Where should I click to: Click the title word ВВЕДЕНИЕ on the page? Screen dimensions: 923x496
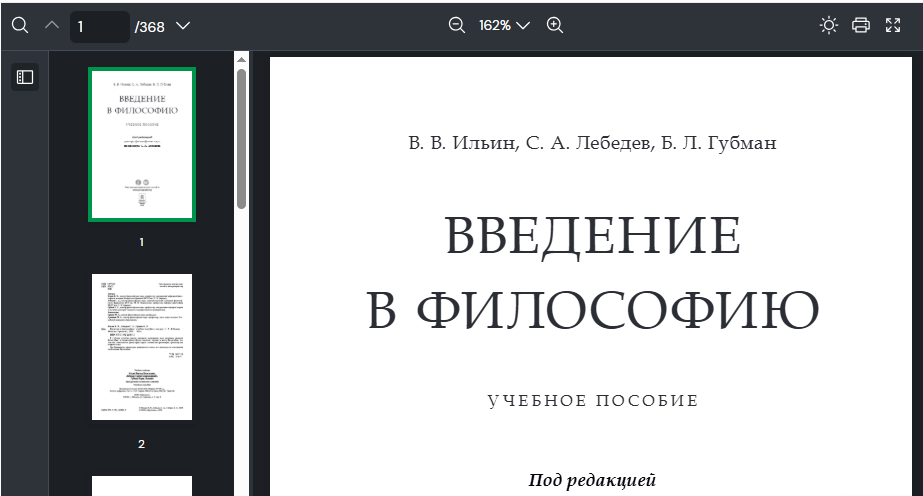593,235
